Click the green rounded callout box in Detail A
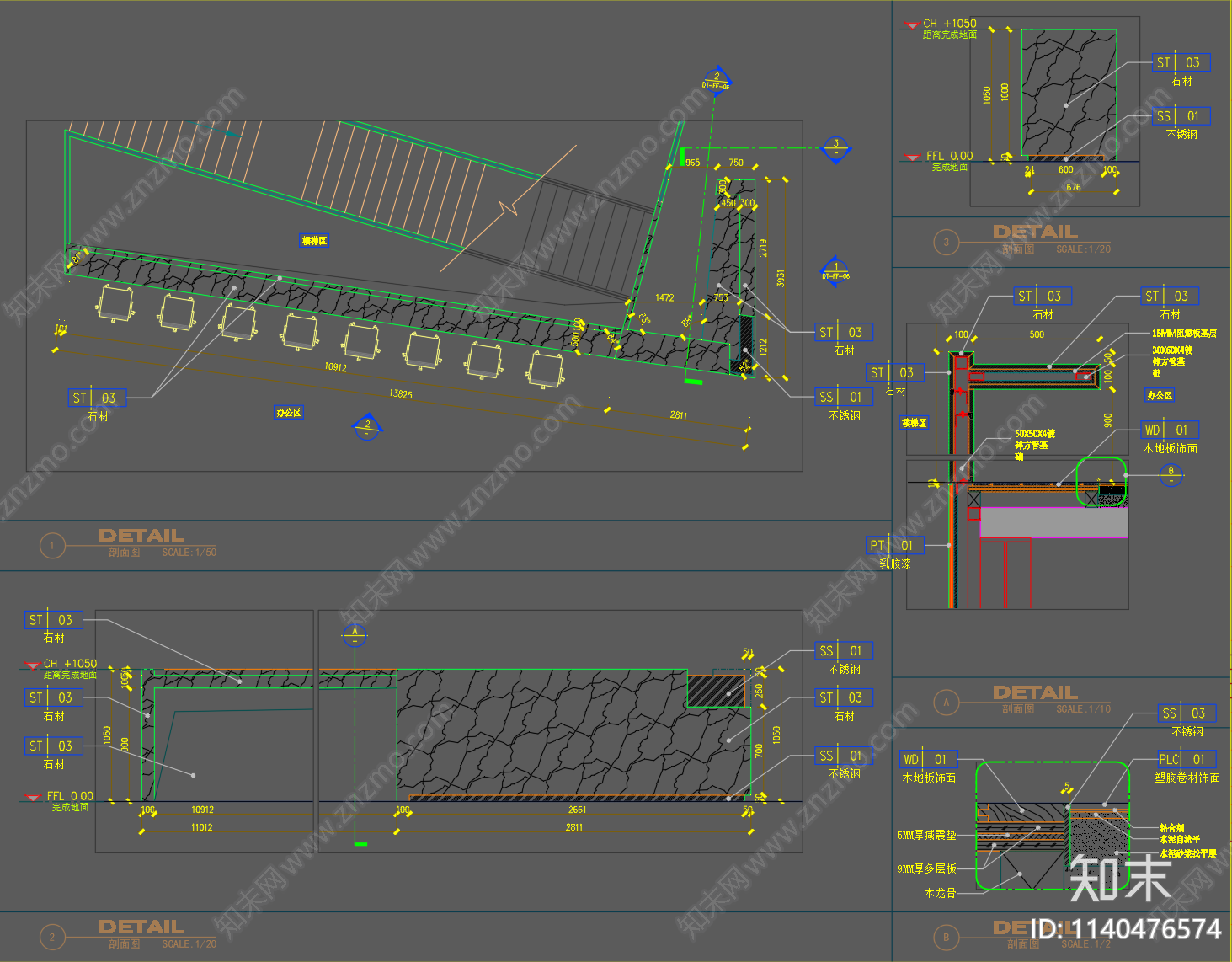Screen dimensions: 1232x962 [1101, 482]
